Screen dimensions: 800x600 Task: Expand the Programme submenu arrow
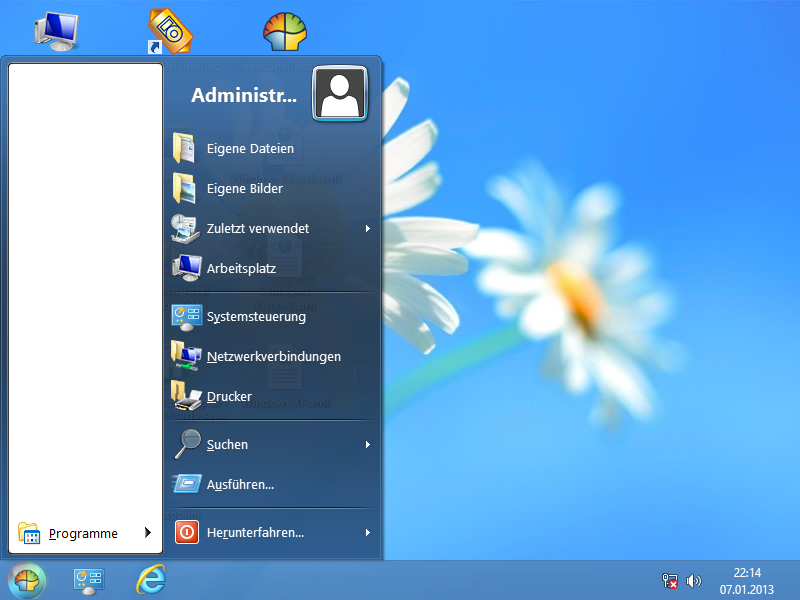(147, 533)
